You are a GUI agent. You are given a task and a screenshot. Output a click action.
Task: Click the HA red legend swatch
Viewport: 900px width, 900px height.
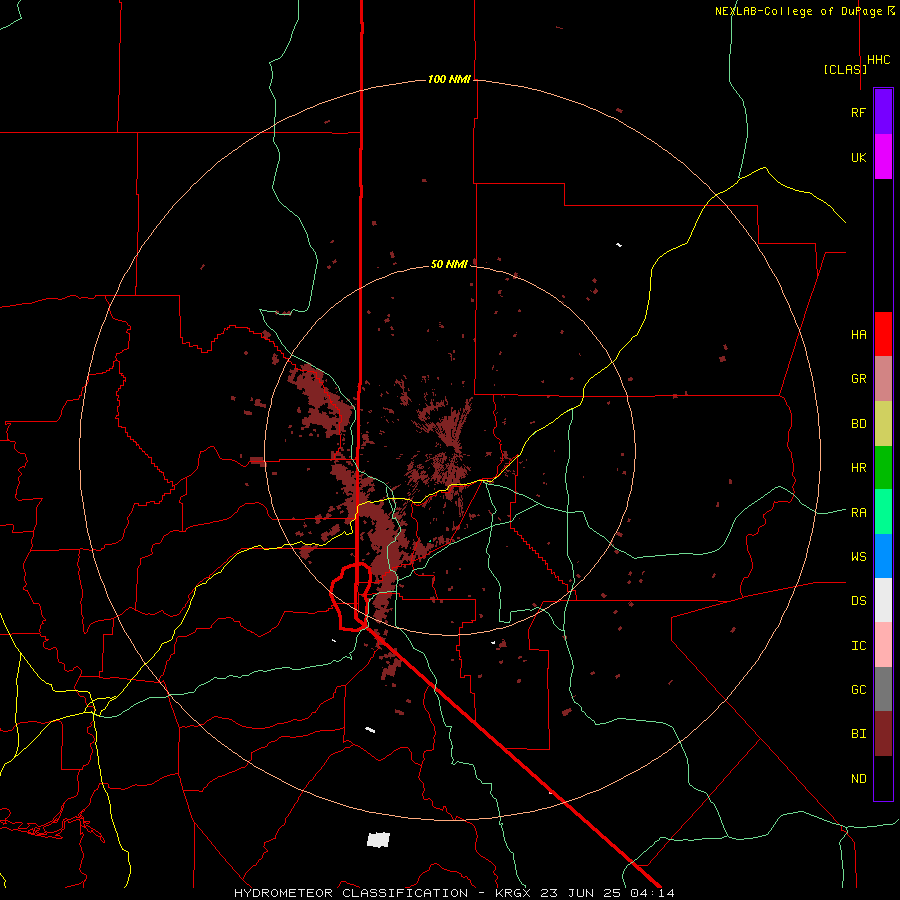[883, 334]
